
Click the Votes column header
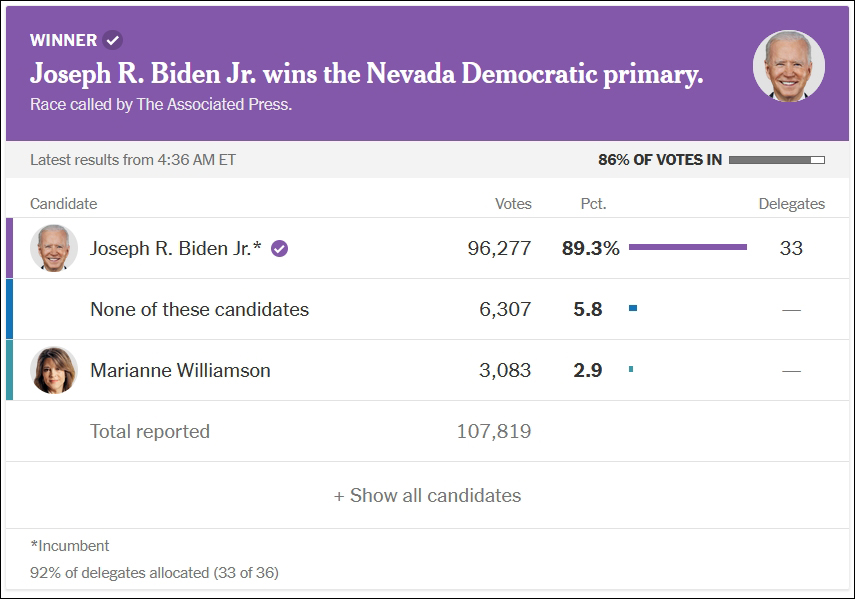(x=513, y=204)
